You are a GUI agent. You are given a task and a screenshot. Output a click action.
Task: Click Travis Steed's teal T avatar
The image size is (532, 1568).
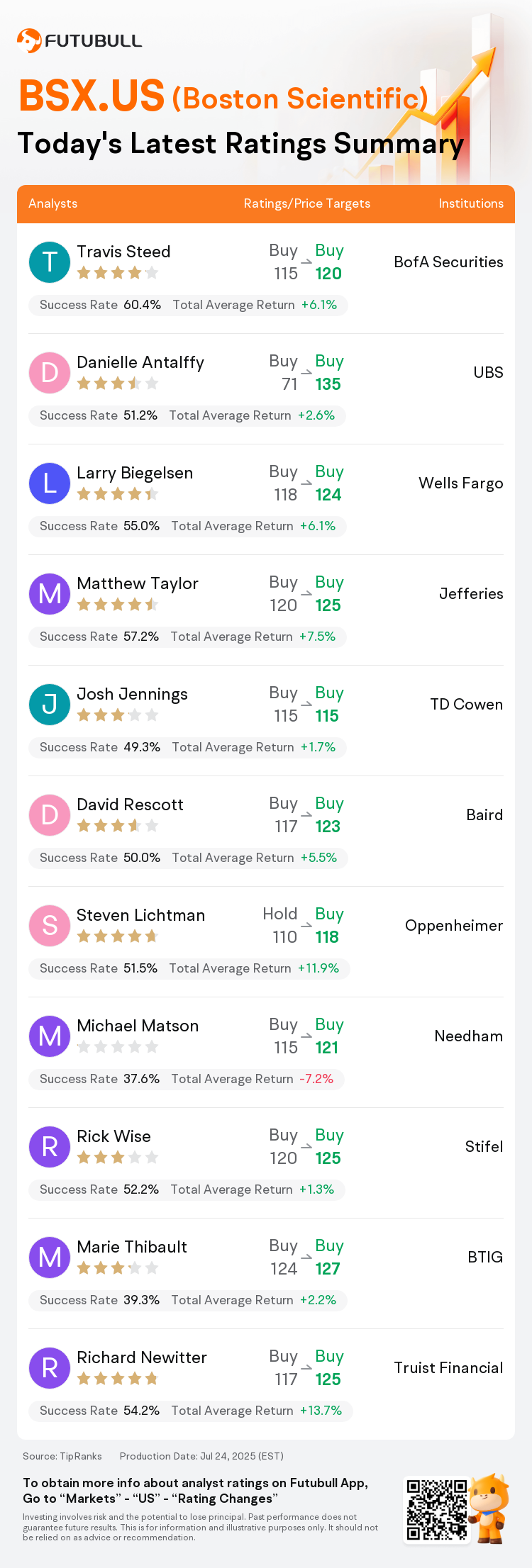50,262
